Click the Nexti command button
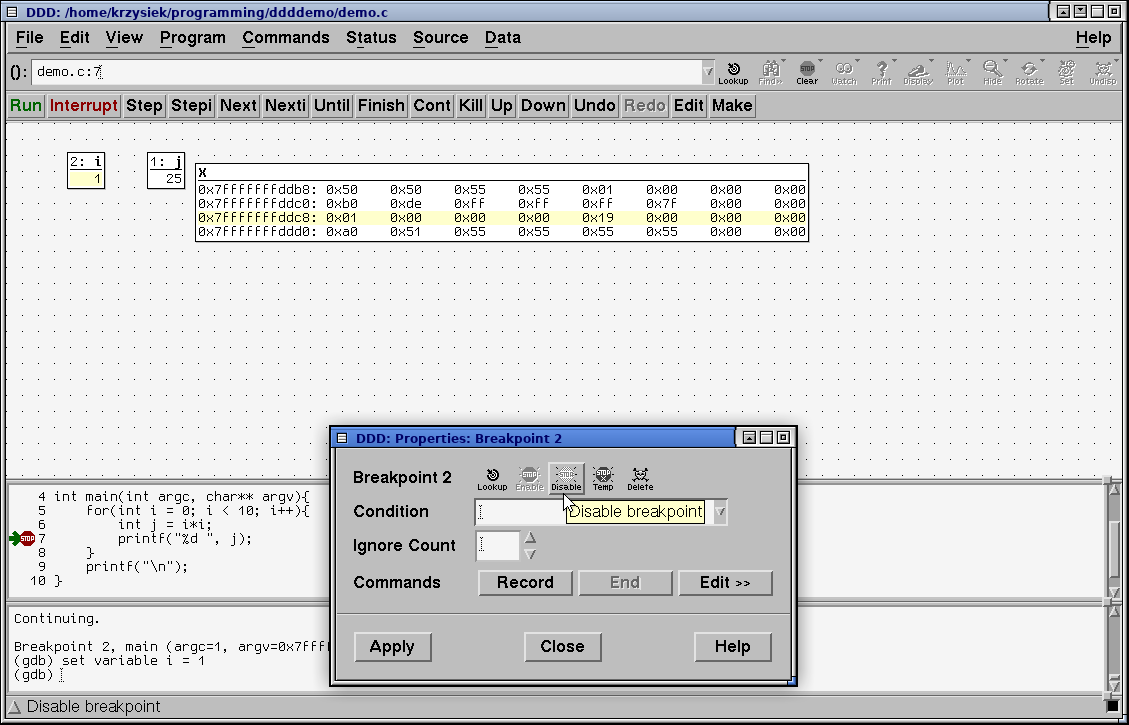1129x725 pixels. (x=285, y=105)
